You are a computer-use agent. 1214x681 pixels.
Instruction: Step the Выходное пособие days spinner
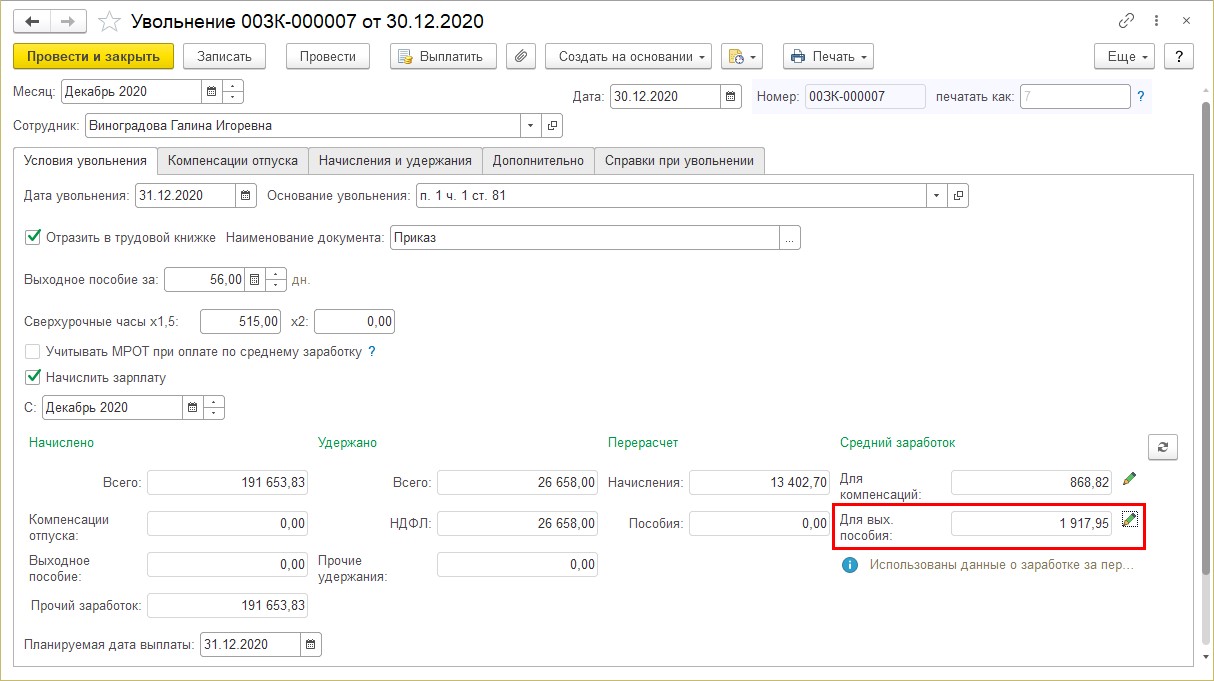coord(276,280)
